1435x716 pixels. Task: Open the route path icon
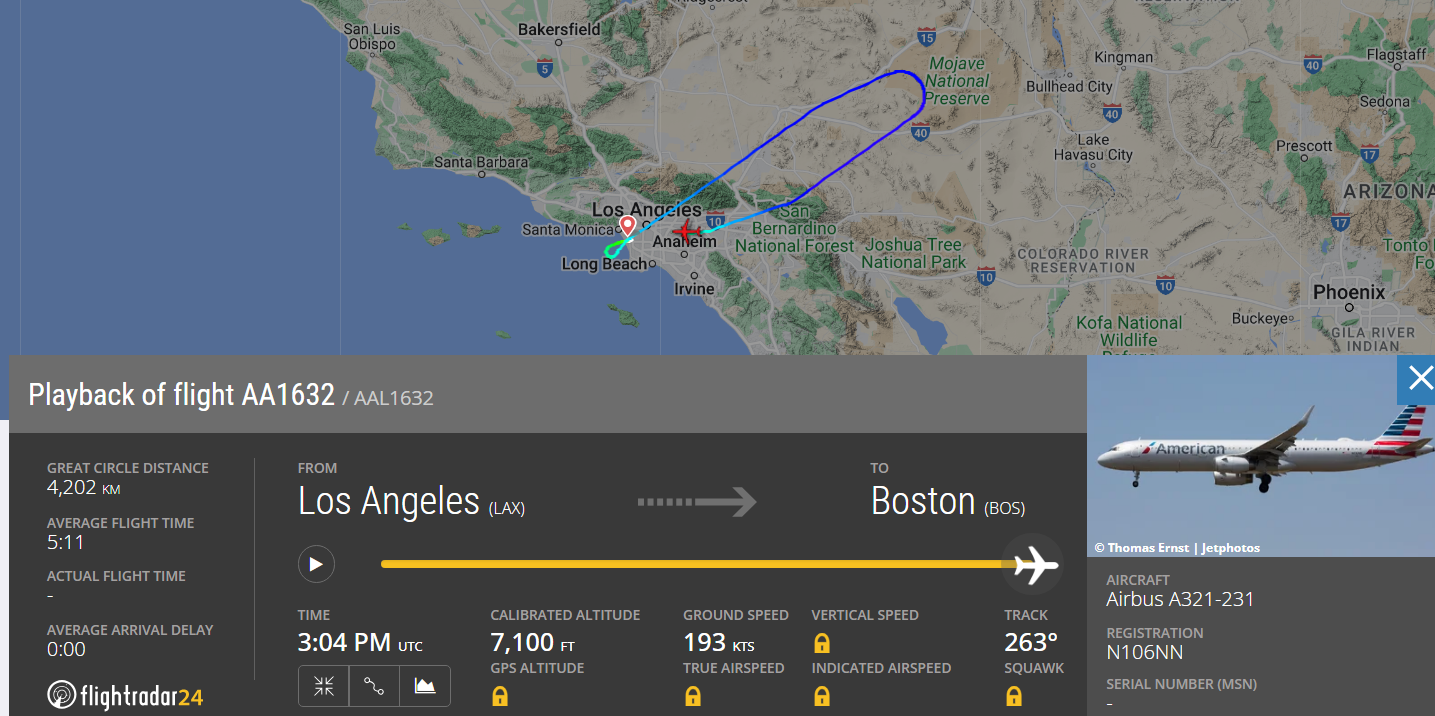click(374, 686)
